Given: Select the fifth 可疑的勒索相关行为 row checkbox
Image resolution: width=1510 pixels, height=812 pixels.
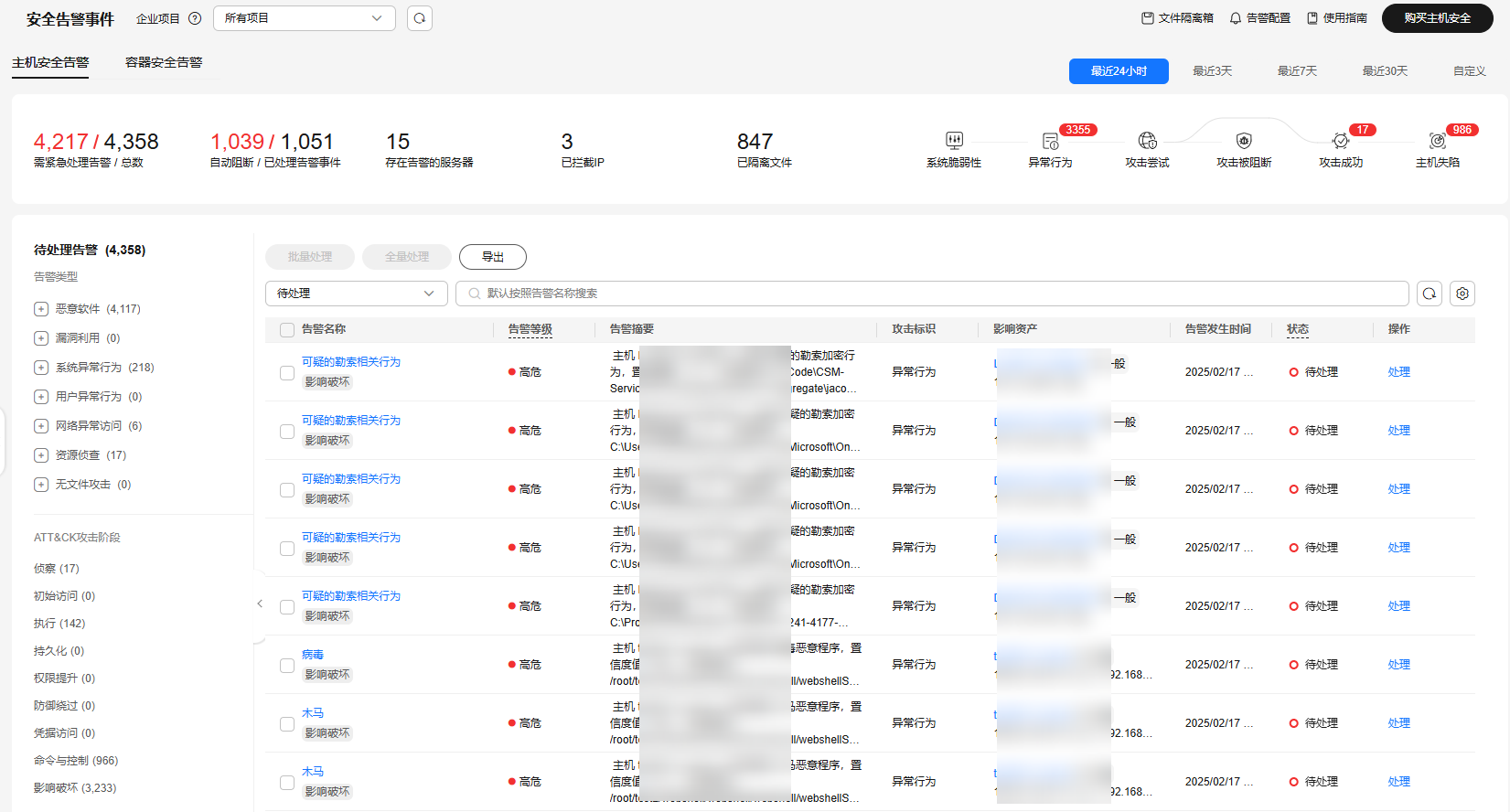Looking at the screenshot, I should point(287,607).
